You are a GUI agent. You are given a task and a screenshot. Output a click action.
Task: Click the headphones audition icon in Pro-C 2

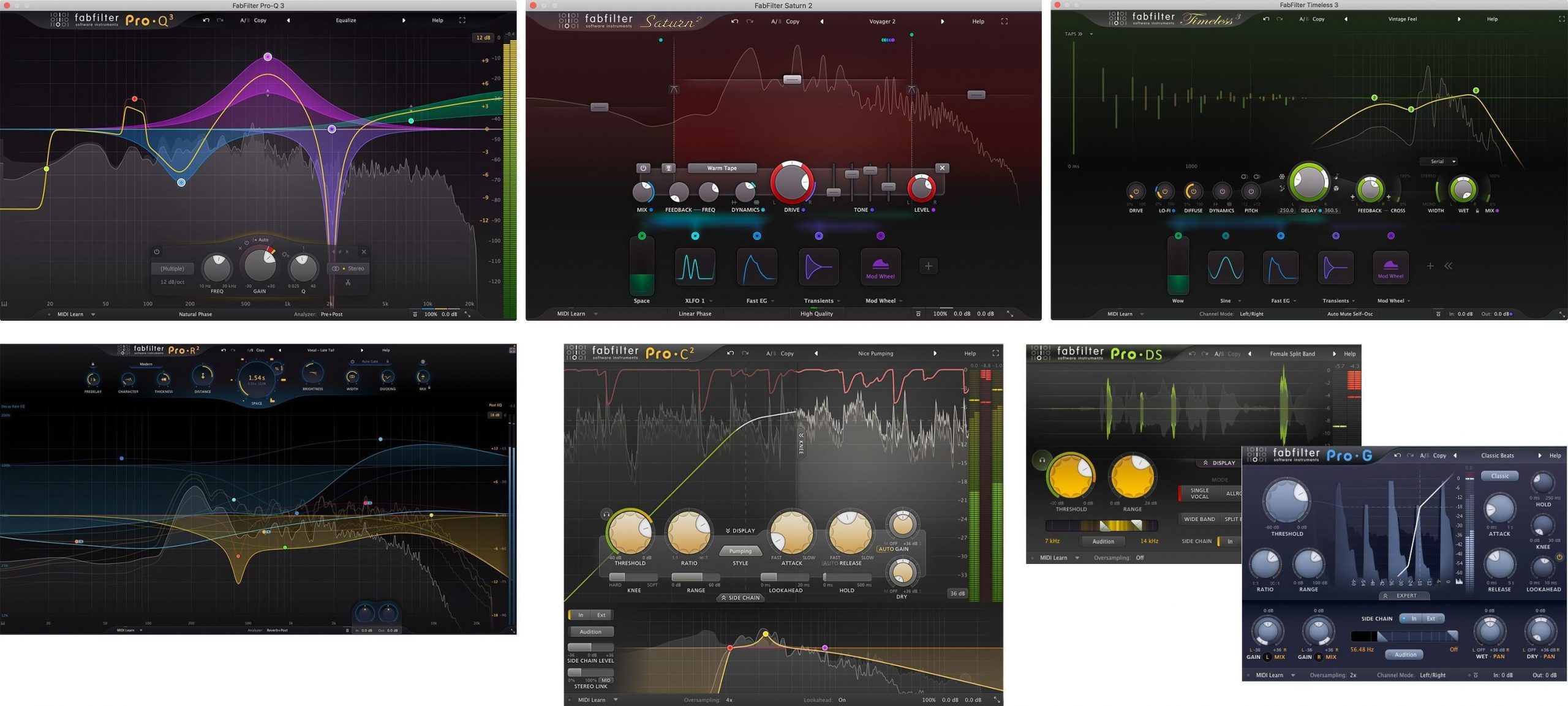coord(606,514)
